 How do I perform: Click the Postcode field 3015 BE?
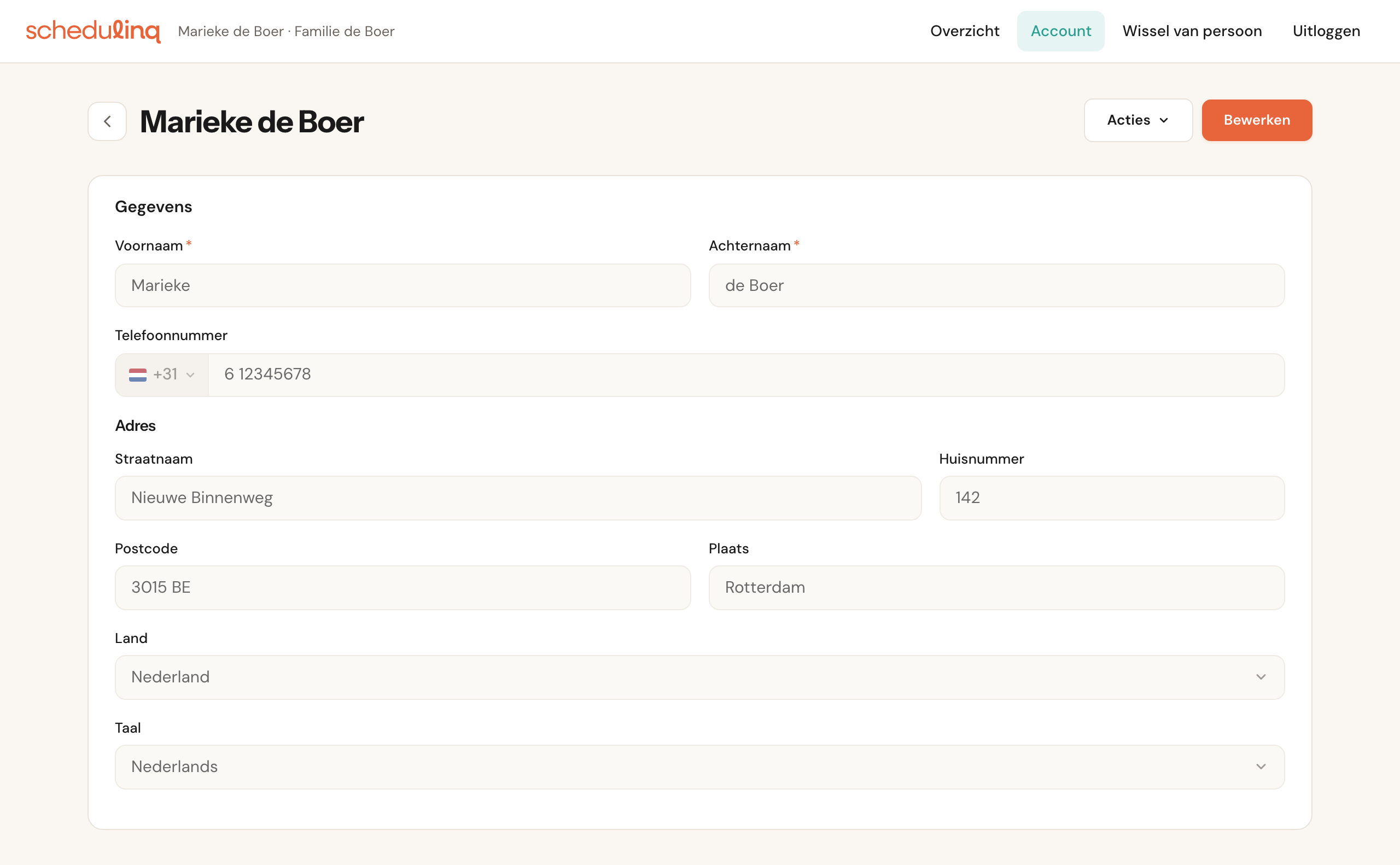click(403, 588)
